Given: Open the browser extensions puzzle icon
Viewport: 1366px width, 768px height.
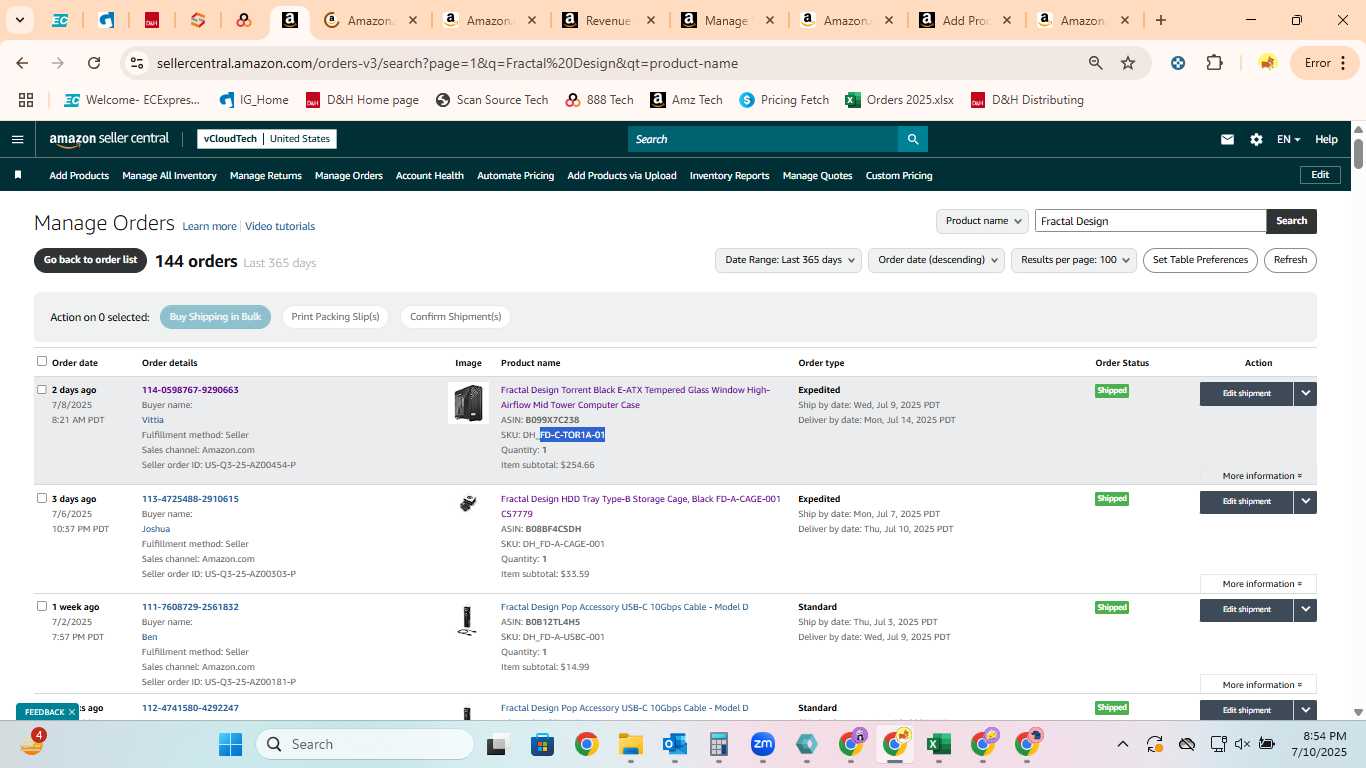Looking at the screenshot, I should [x=1214, y=63].
